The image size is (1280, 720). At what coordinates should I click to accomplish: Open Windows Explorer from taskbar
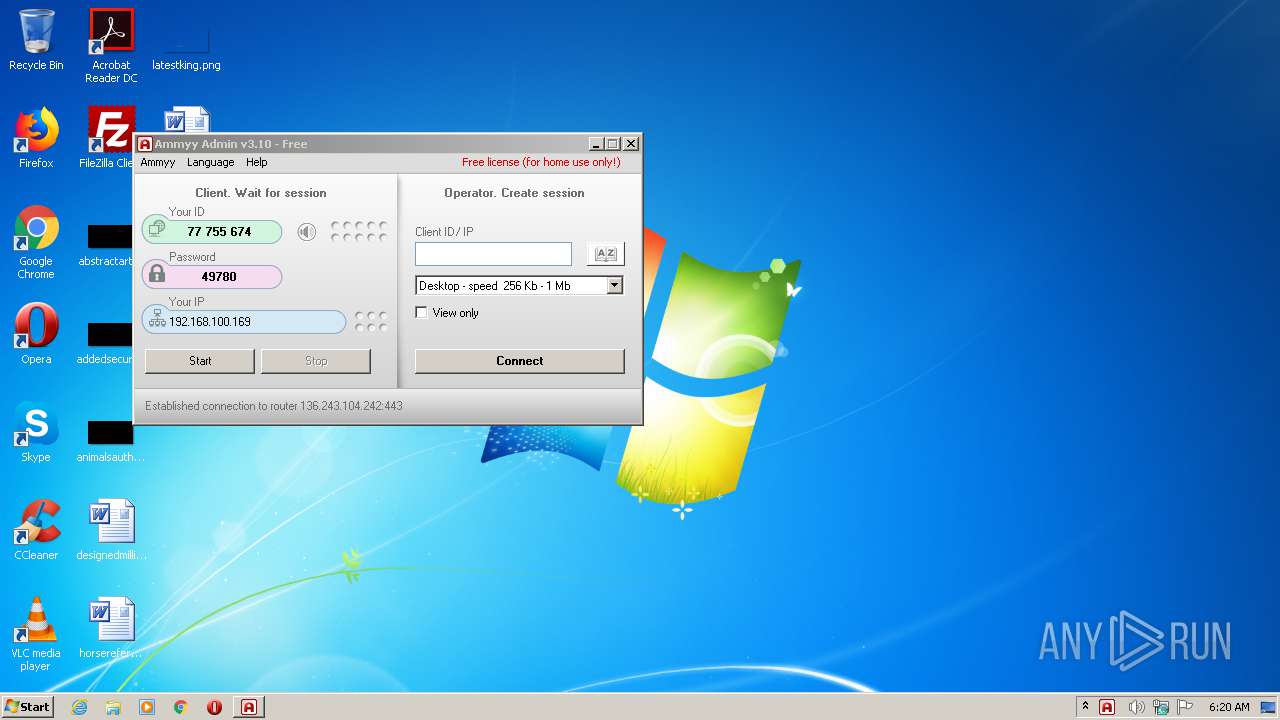(113, 707)
